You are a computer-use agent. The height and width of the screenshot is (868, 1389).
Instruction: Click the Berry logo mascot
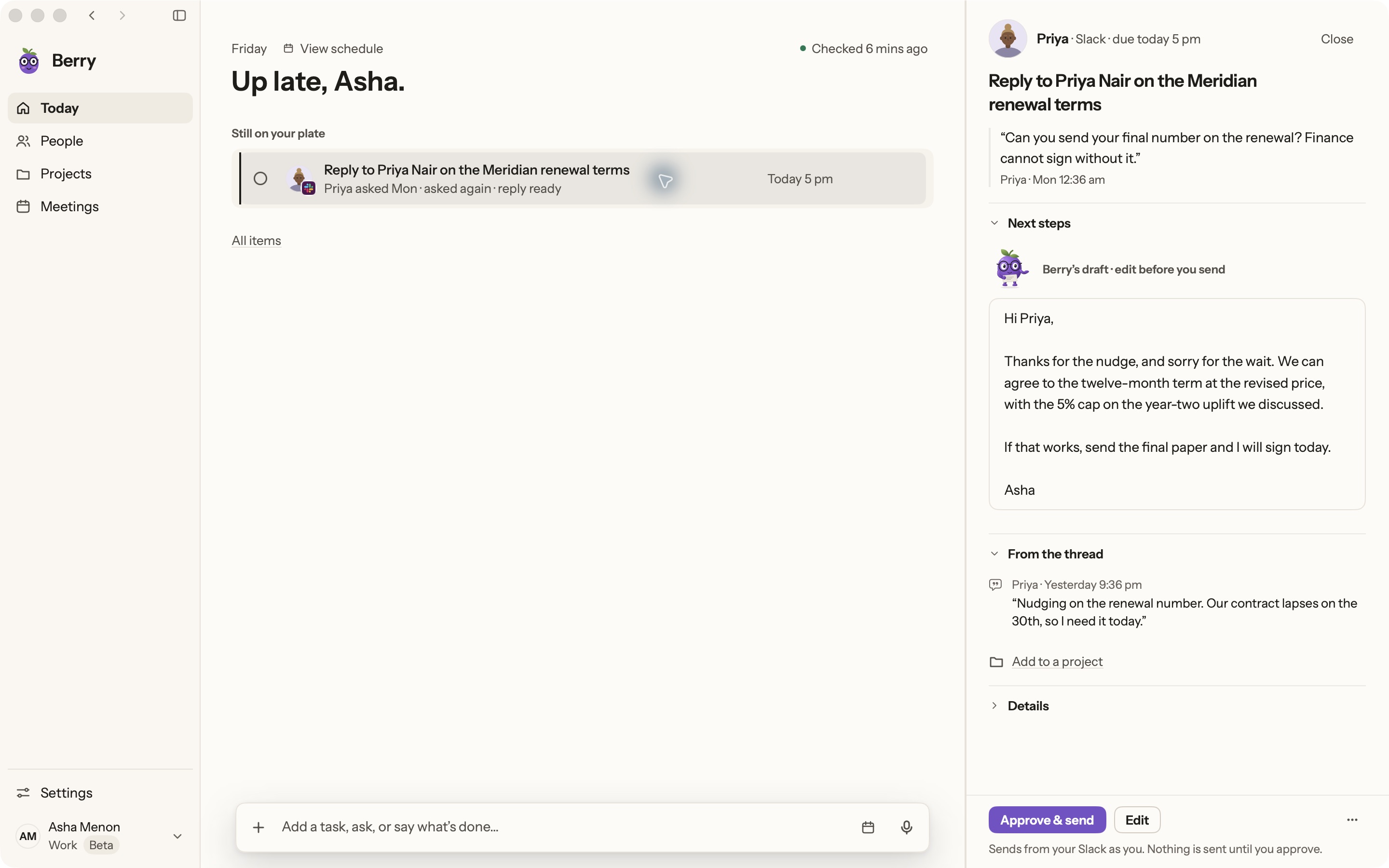(x=29, y=61)
